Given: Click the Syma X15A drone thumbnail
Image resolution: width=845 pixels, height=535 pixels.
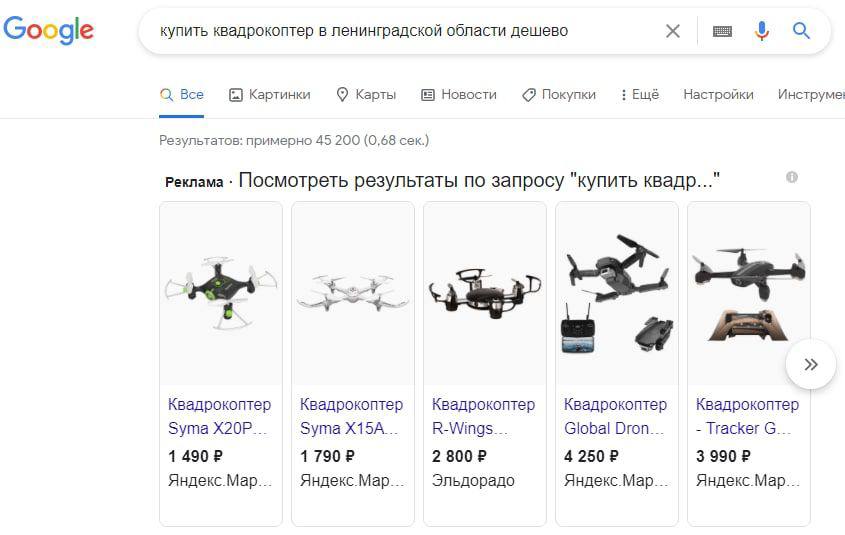Looking at the screenshot, I should coord(353,294).
